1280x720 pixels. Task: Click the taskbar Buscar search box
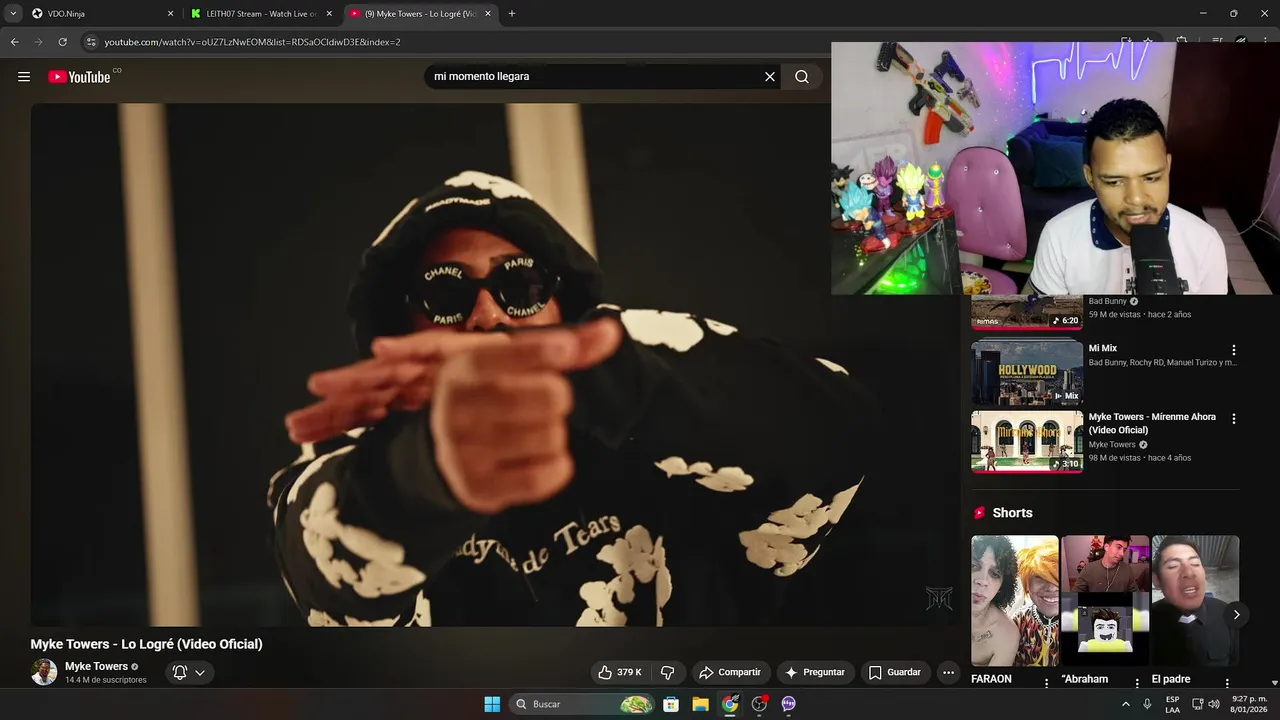[583, 704]
